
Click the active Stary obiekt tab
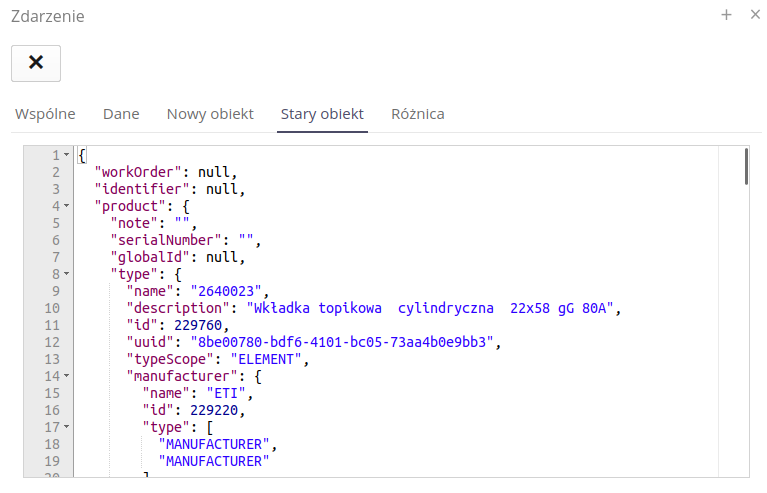click(x=322, y=114)
